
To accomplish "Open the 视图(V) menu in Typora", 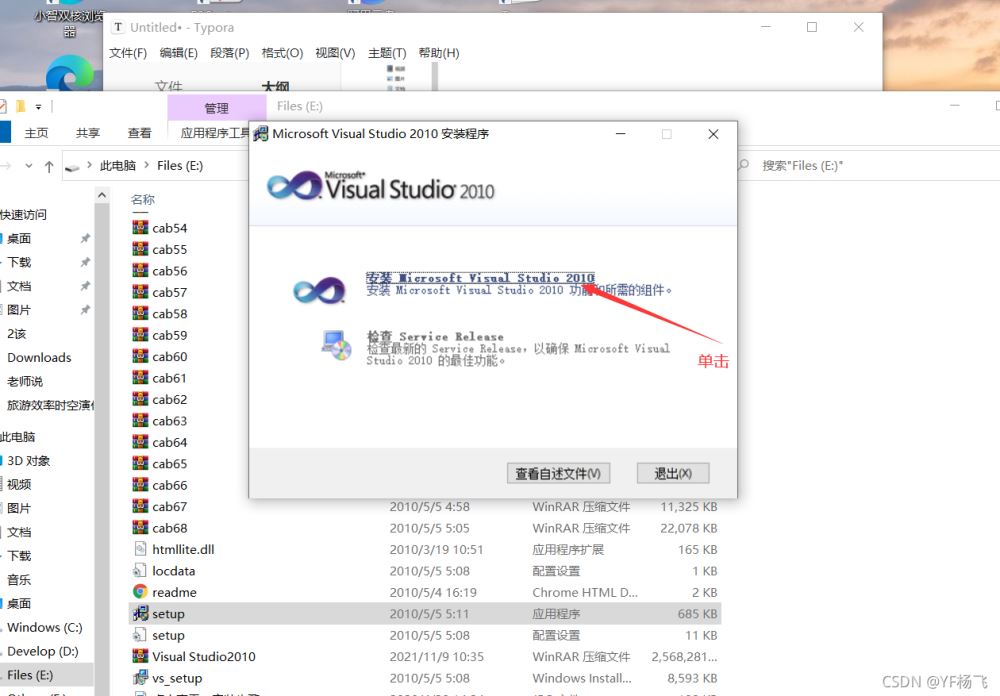I will (335, 53).
